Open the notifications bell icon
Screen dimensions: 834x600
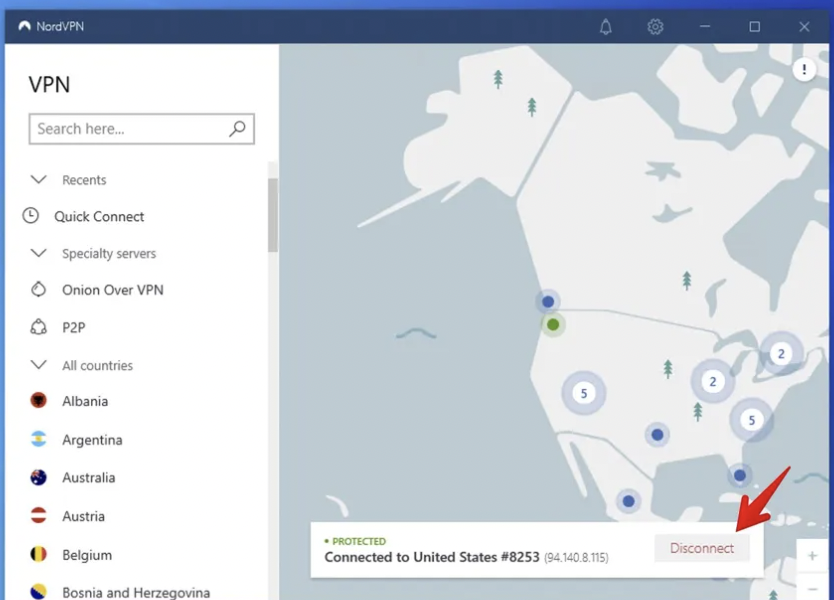(606, 27)
